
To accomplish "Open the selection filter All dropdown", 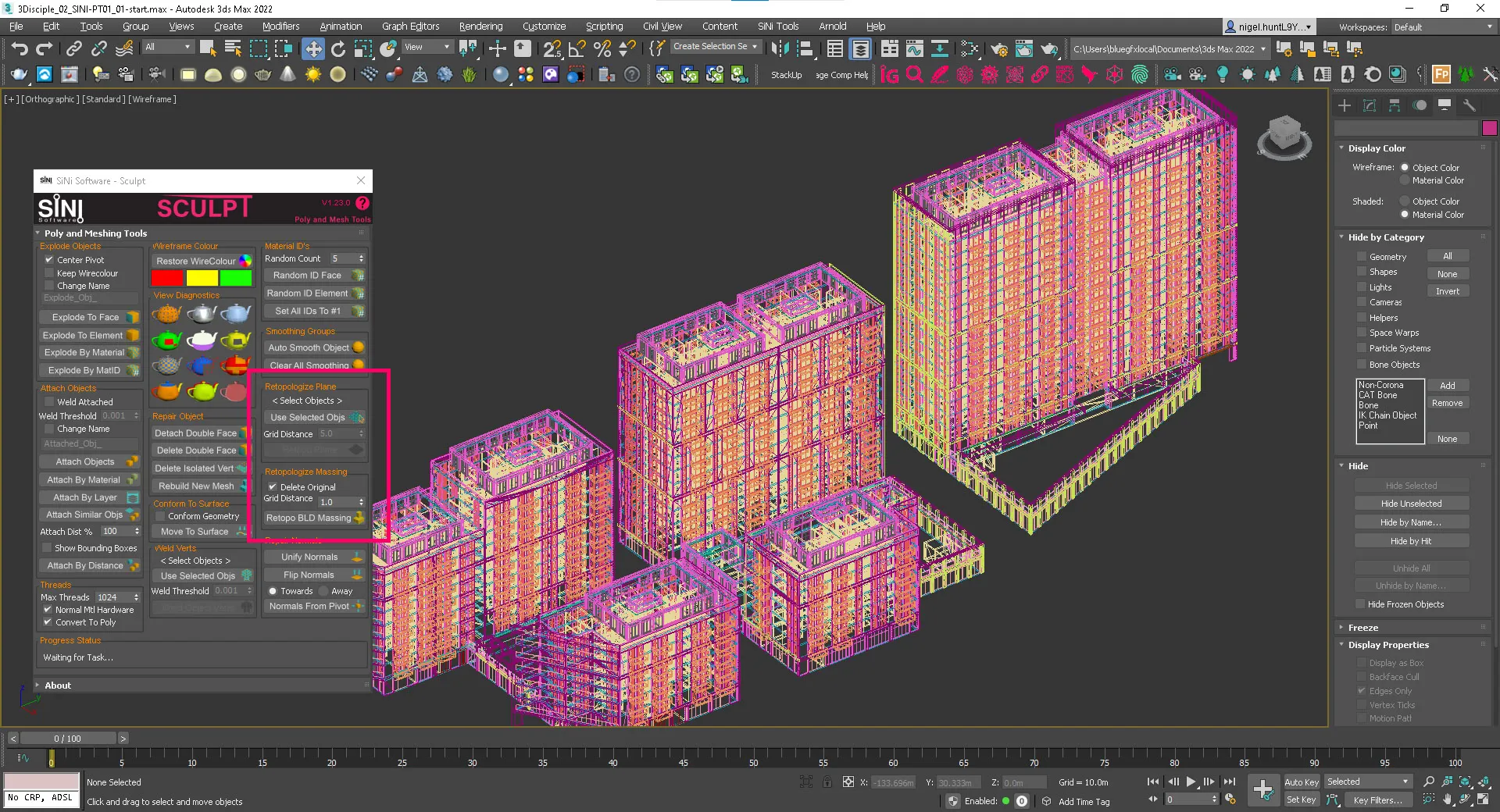I will (168, 47).
